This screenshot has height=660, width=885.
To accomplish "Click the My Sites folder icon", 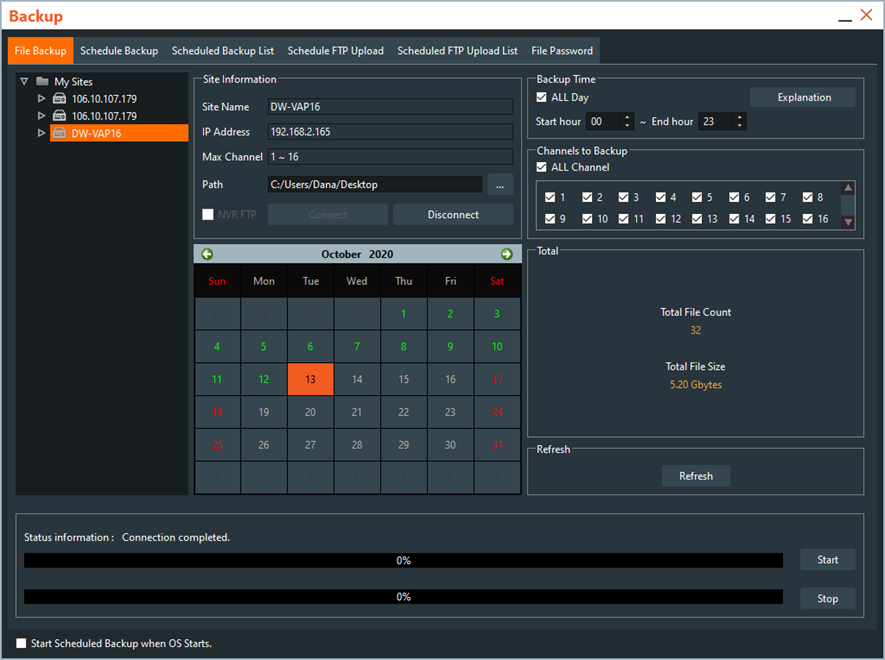I will point(42,82).
